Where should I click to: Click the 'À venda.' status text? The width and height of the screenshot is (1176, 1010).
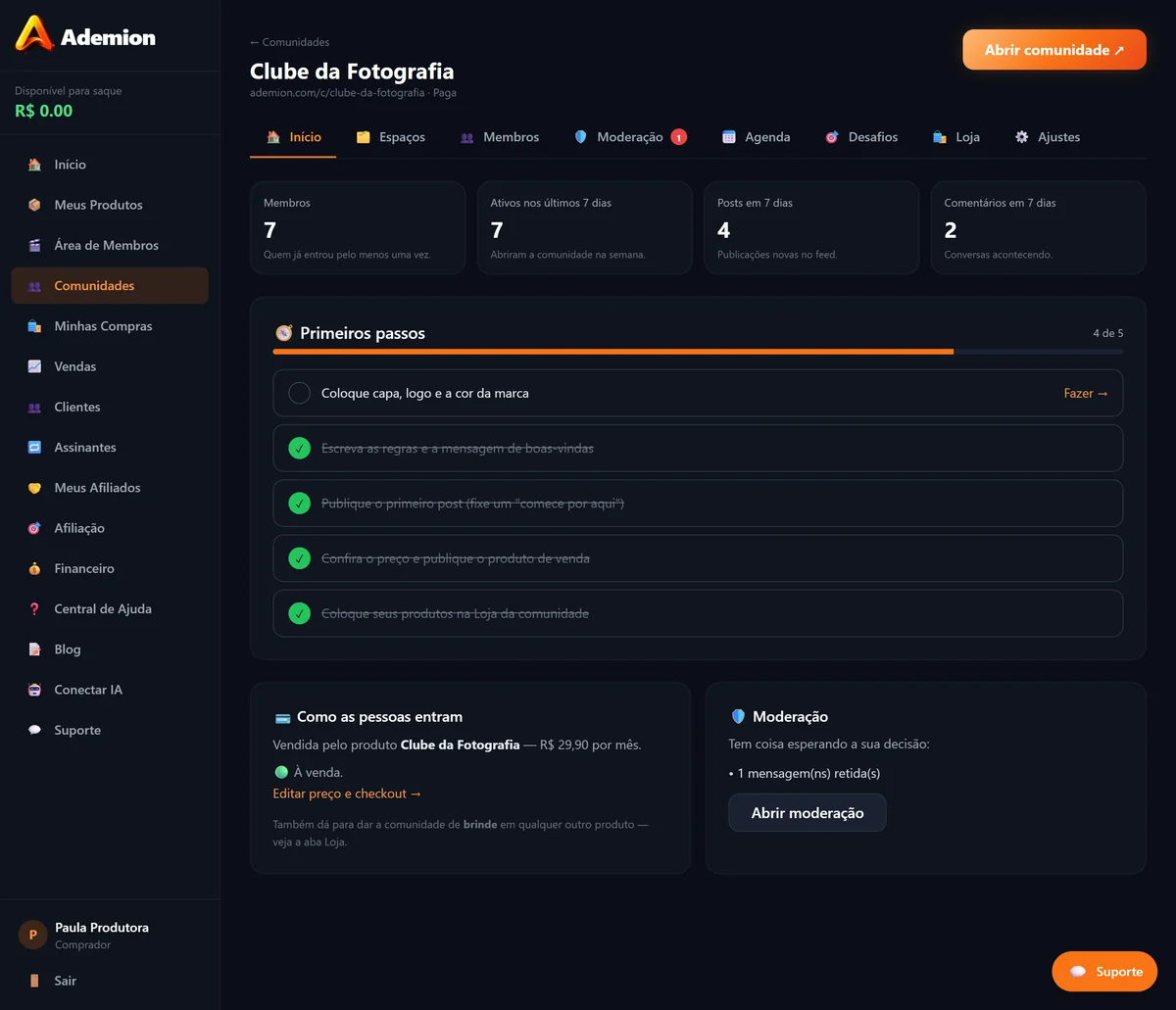[x=318, y=772]
